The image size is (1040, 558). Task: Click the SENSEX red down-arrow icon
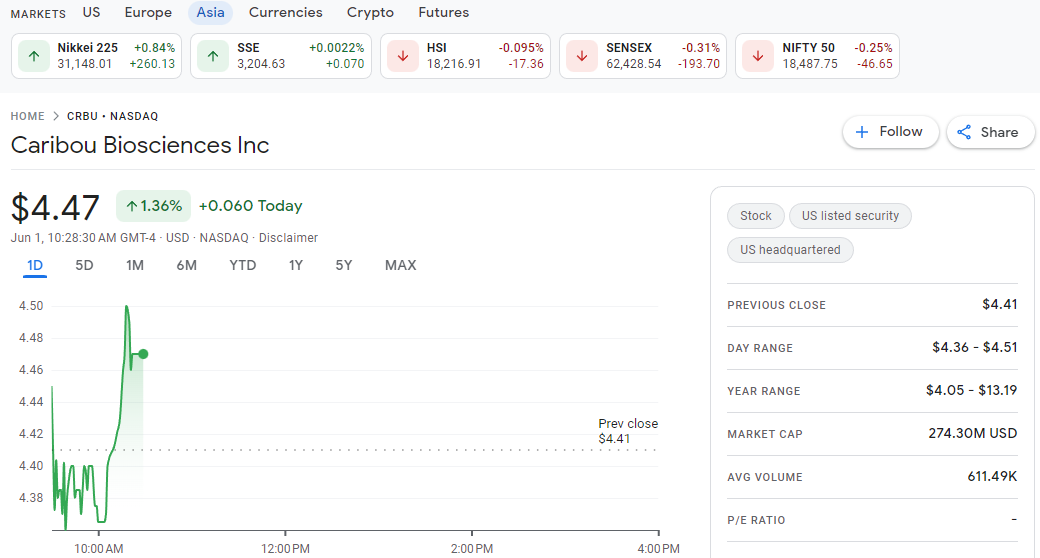tap(582, 56)
